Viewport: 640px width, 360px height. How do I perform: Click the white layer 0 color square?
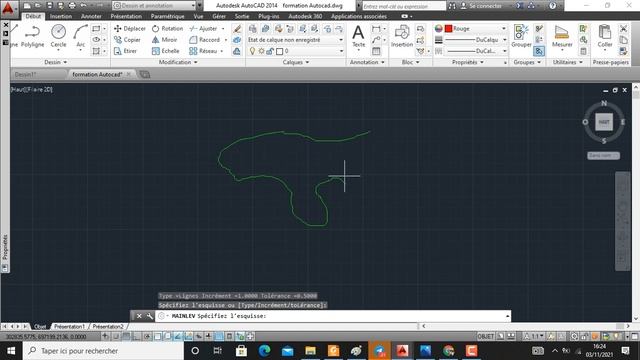click(x=280, y=51)
